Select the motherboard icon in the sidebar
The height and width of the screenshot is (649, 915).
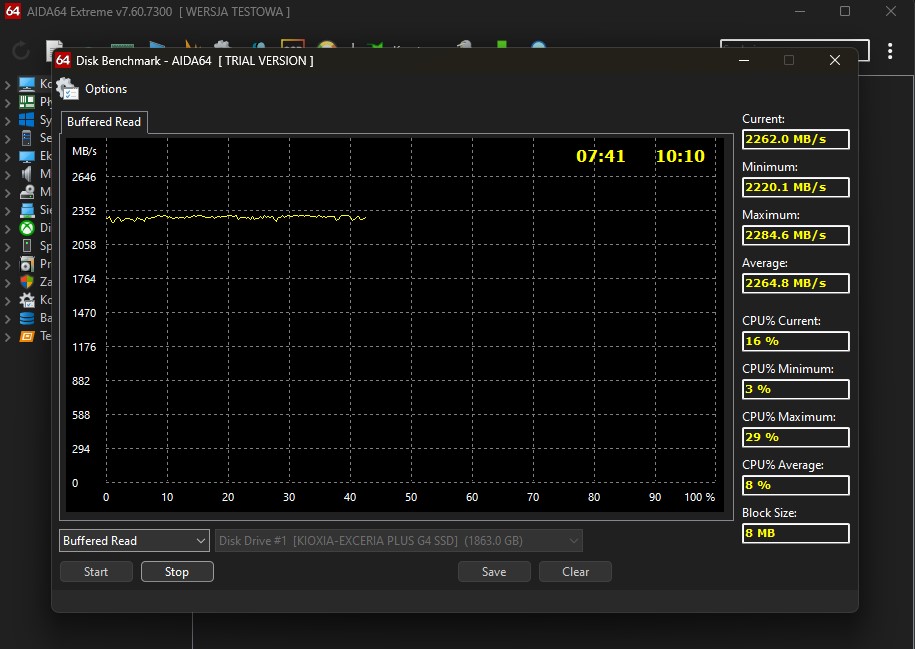coord(27,102)
